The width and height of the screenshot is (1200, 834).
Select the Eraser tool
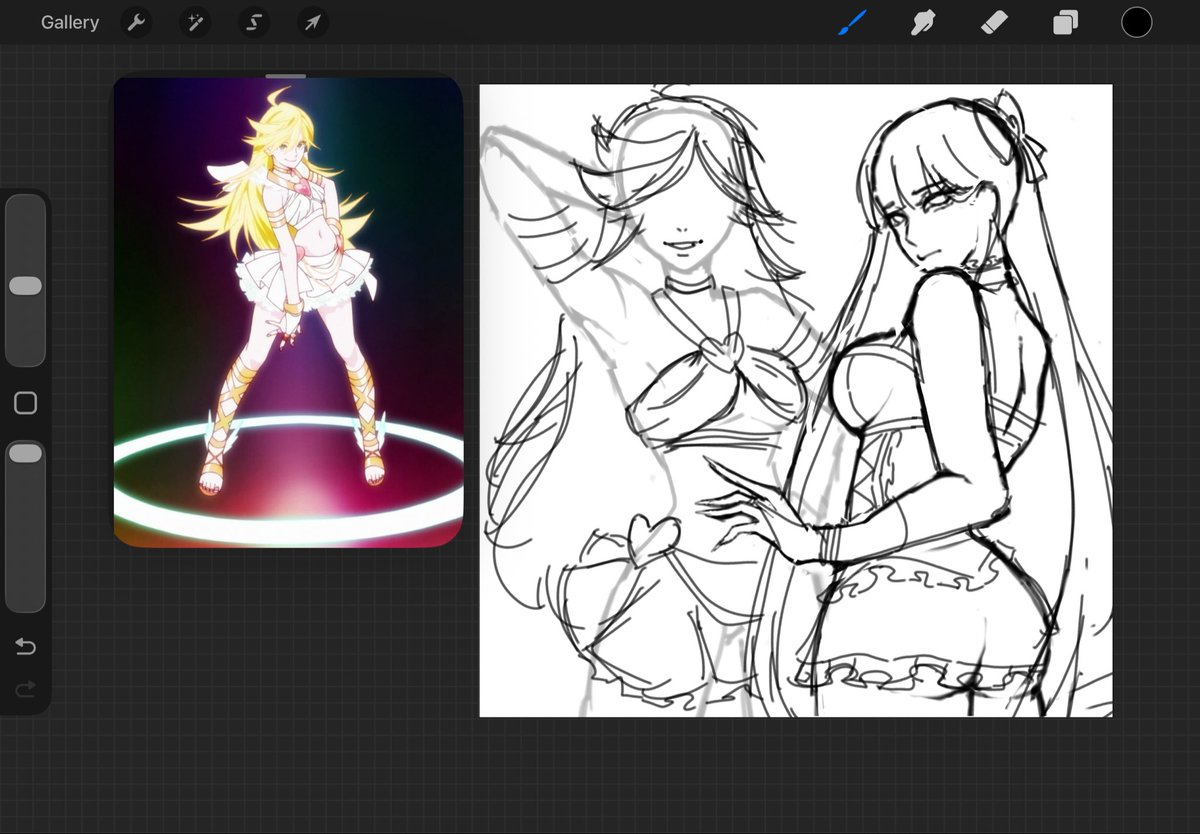click(x=993, y=22)
